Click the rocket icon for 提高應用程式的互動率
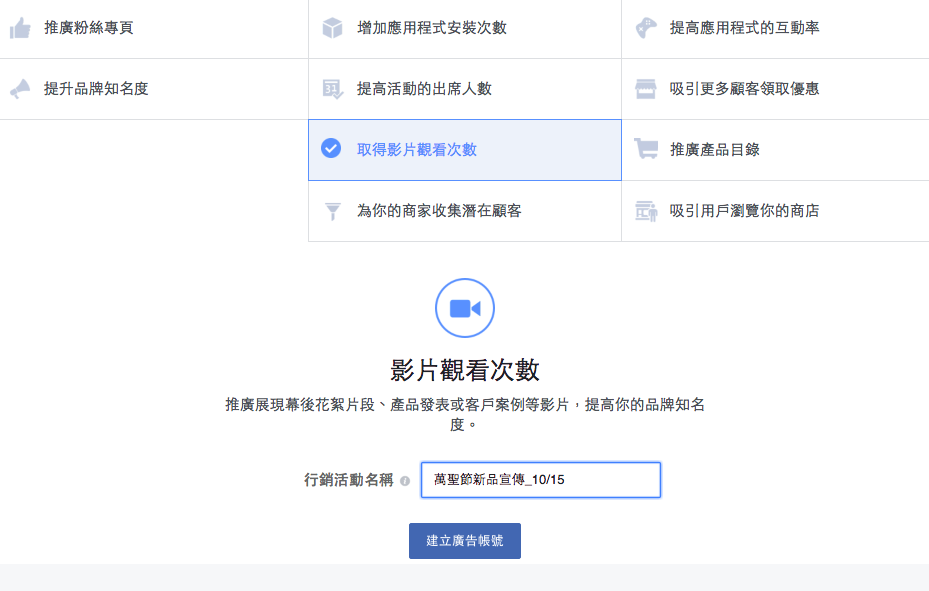Image resolution: width=929 pixels, height=591 pixels. coord(644,27)
